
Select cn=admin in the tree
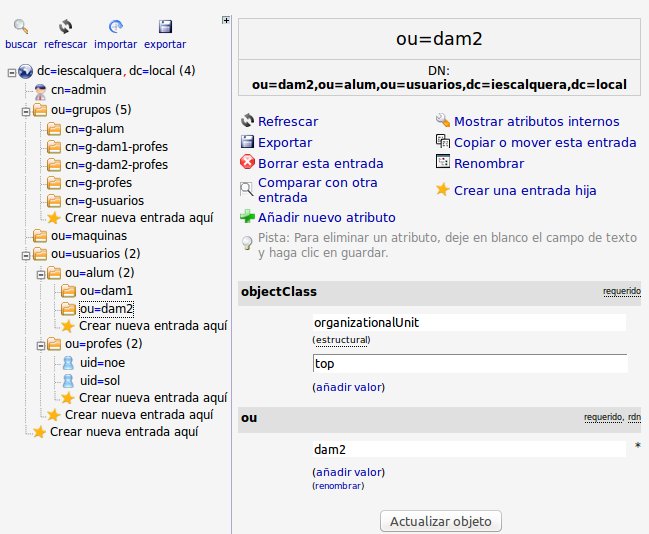pyautogui.click(x=79, y=90)
